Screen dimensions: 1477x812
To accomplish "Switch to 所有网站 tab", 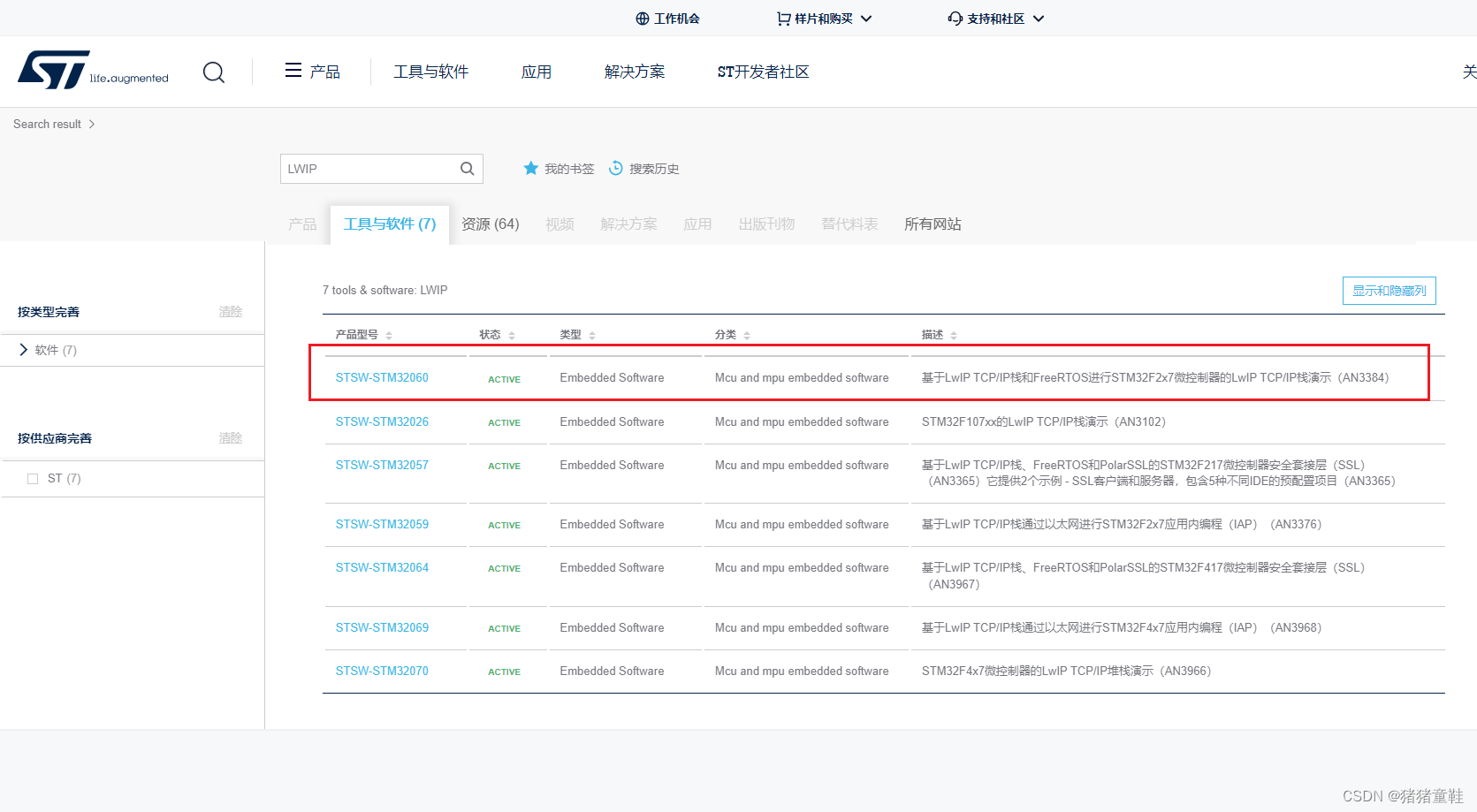I will point(933,224).
